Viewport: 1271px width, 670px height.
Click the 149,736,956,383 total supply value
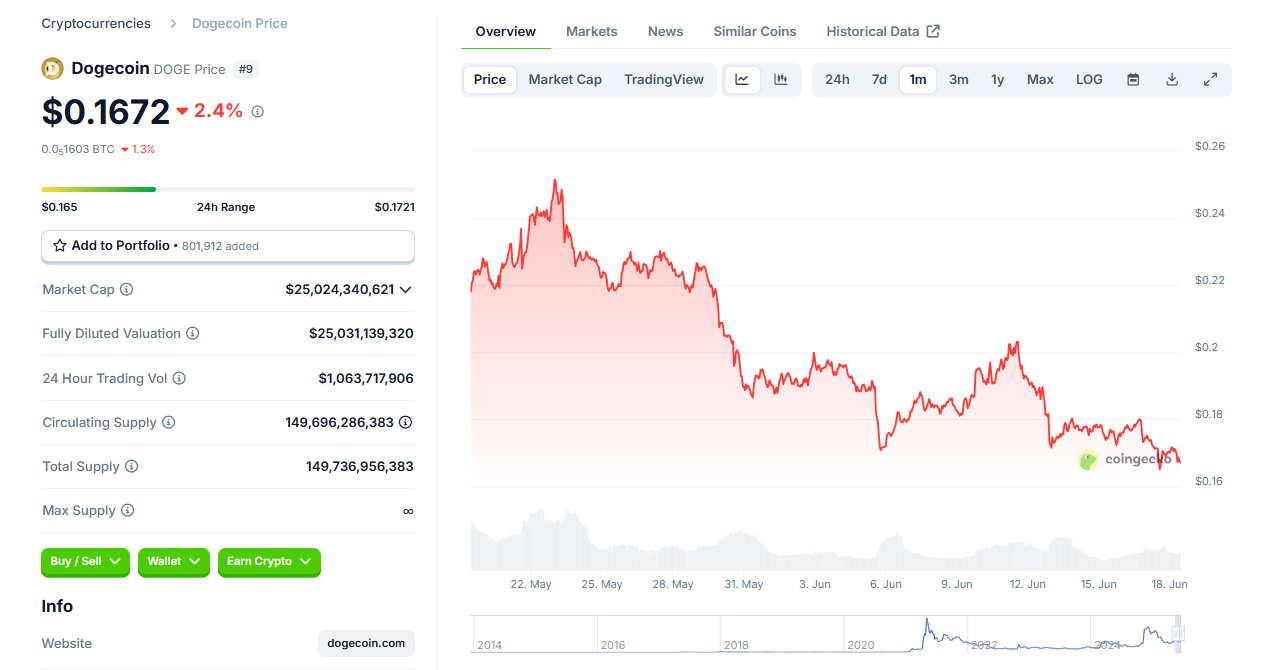pos(360,466)
